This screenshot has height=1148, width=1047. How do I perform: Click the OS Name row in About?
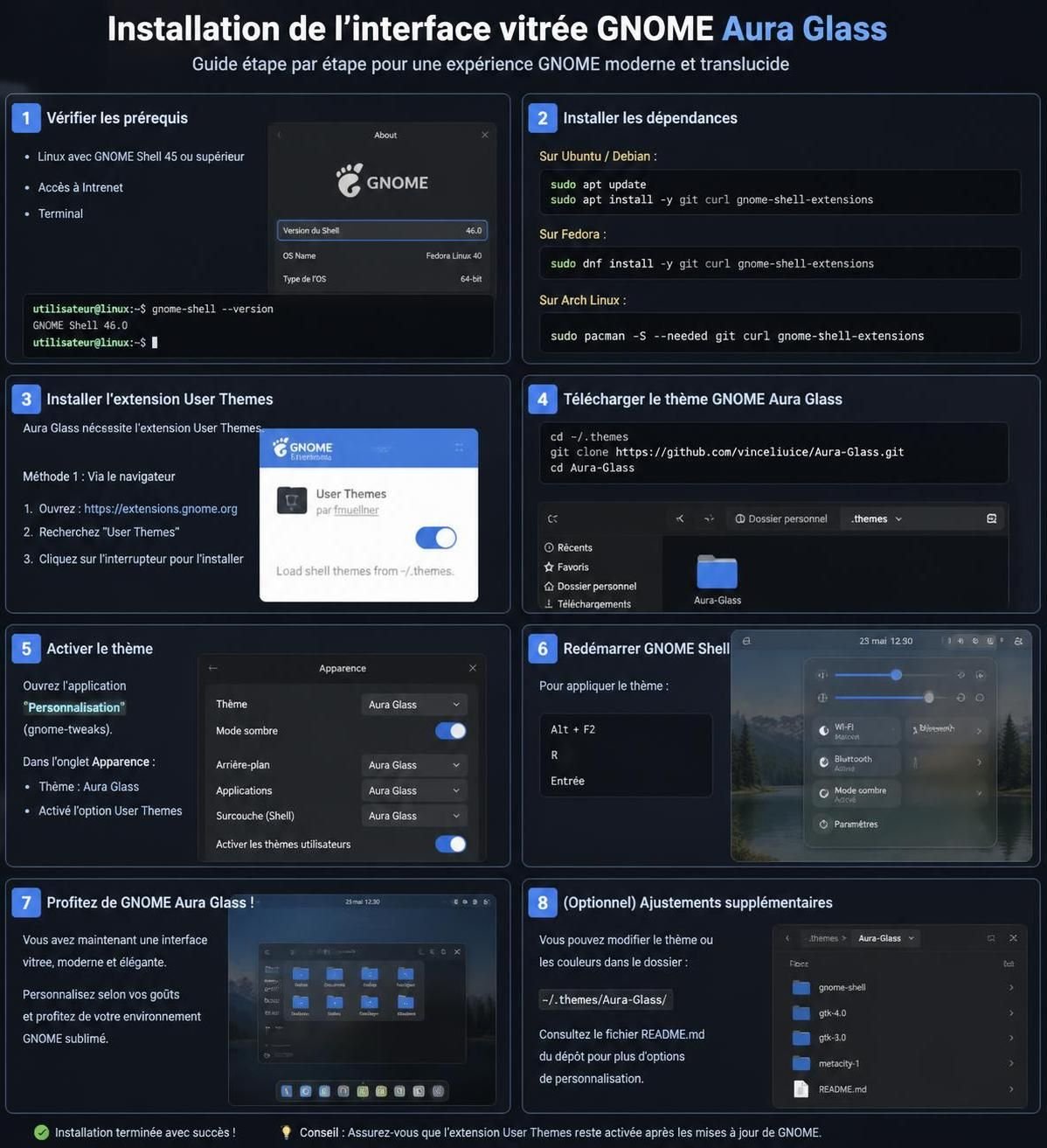(x=382, y=256)
